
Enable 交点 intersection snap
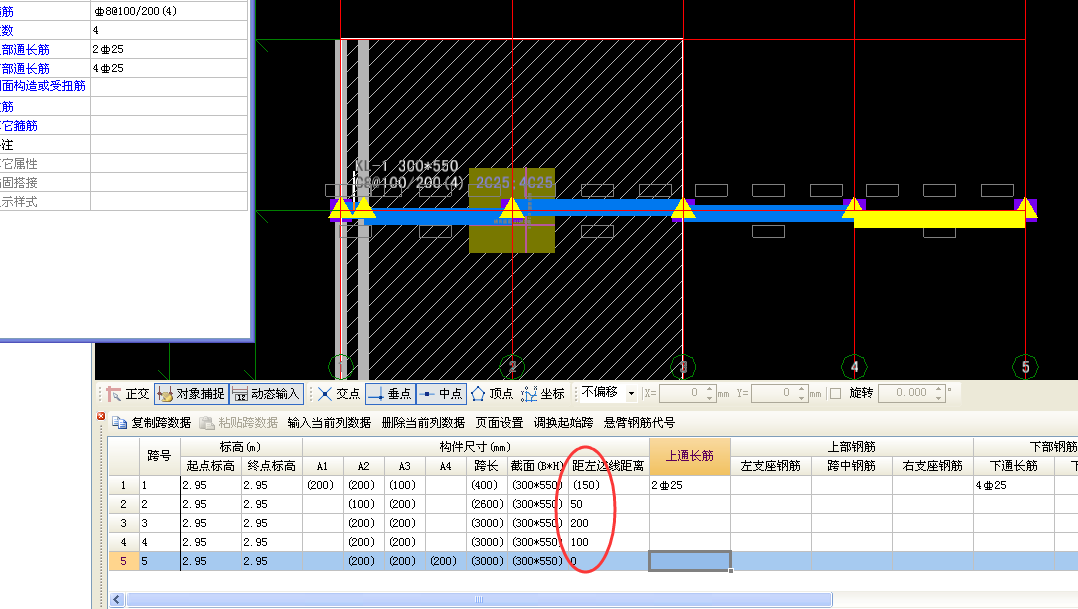click(x=339, y=394)
